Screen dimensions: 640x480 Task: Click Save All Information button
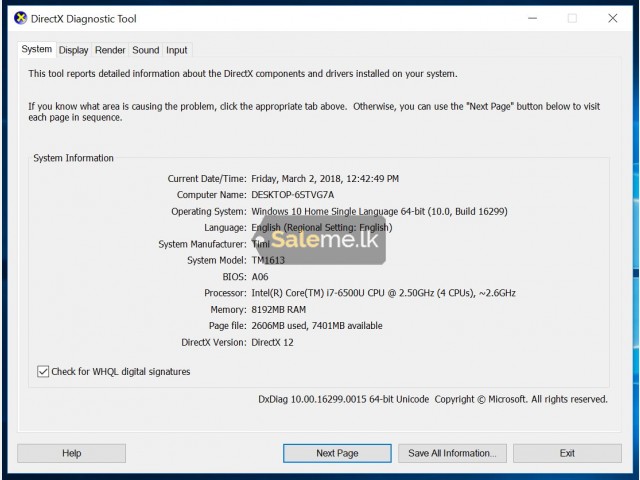452,453
